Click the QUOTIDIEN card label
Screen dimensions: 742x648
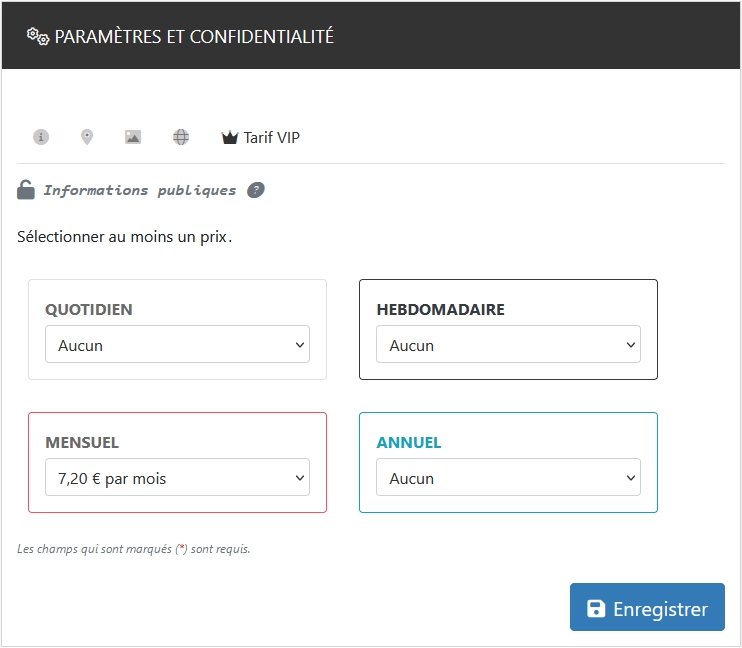[89, 310]
